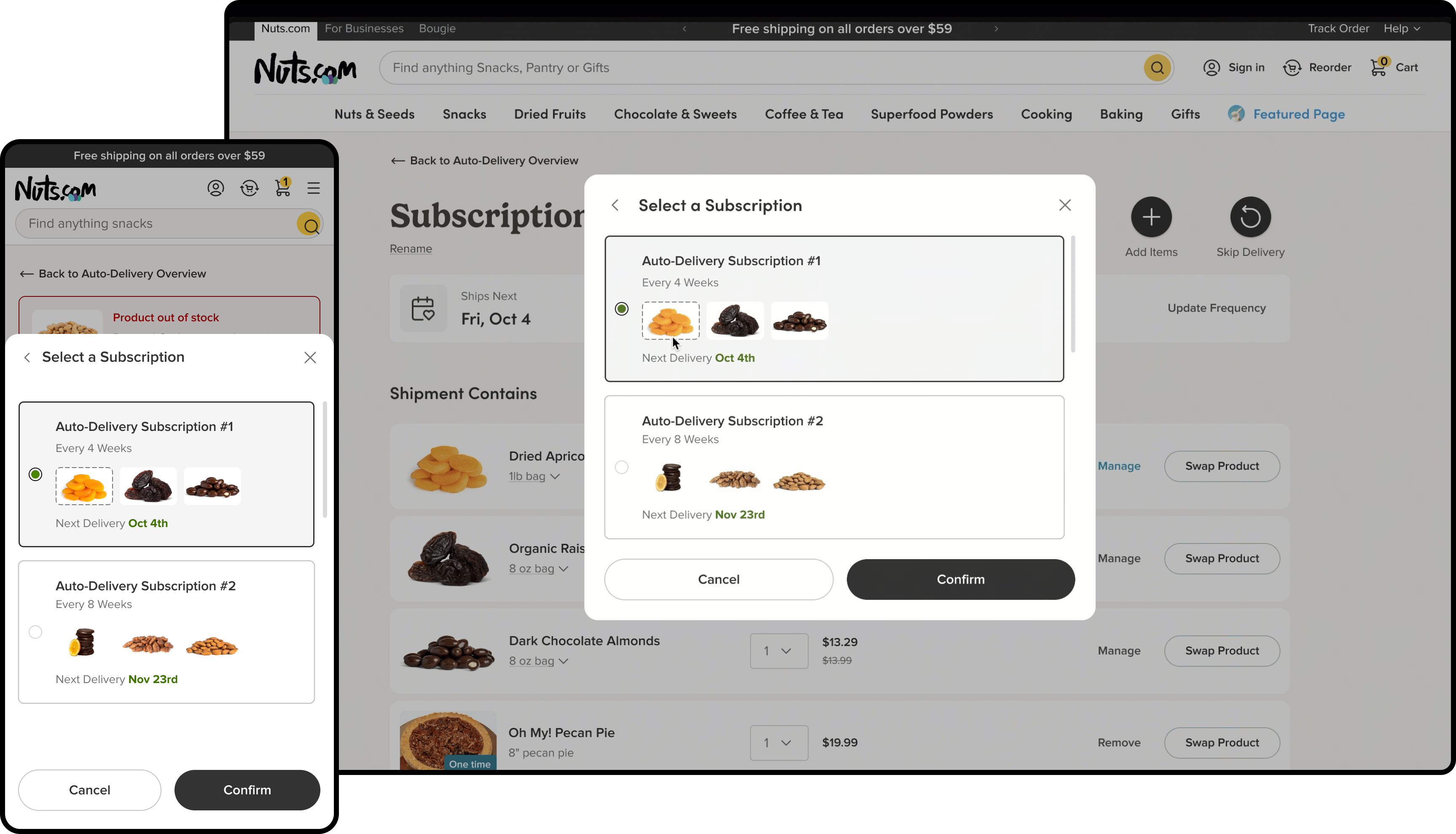Image resolution: width=1456 pixels, height=834 pixels.
Task: Click dried apricots product image in shipment list
Action: [449, 468]
